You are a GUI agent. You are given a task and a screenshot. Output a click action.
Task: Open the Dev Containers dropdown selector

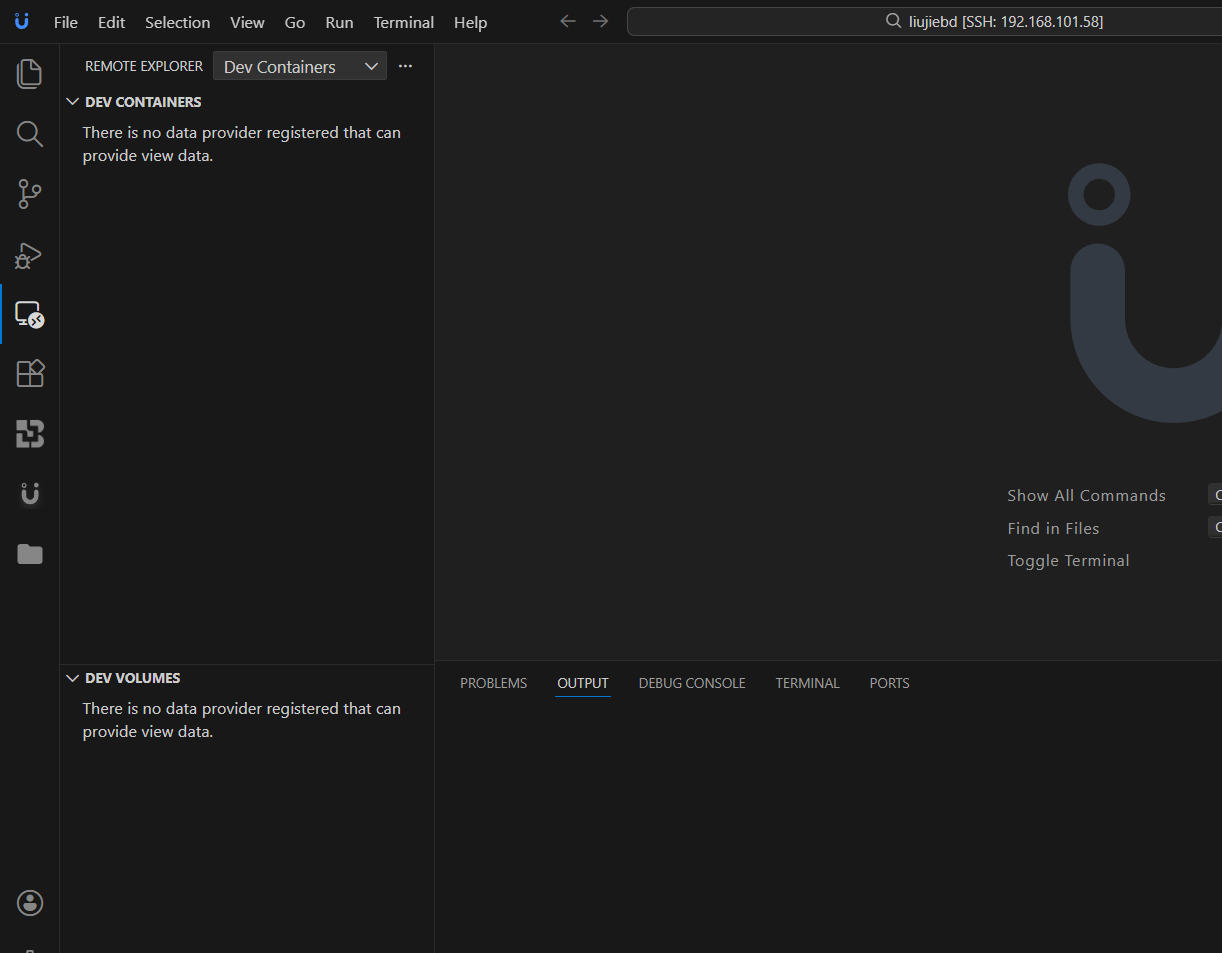pos(299,66)
